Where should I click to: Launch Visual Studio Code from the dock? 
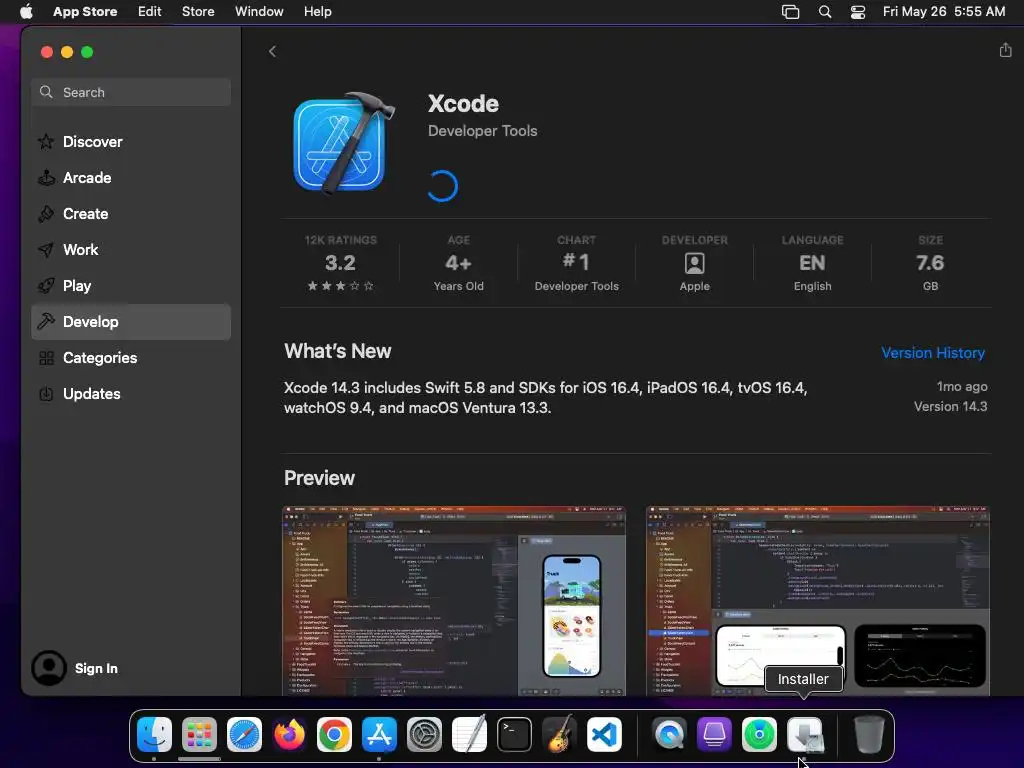pos(605,735)
